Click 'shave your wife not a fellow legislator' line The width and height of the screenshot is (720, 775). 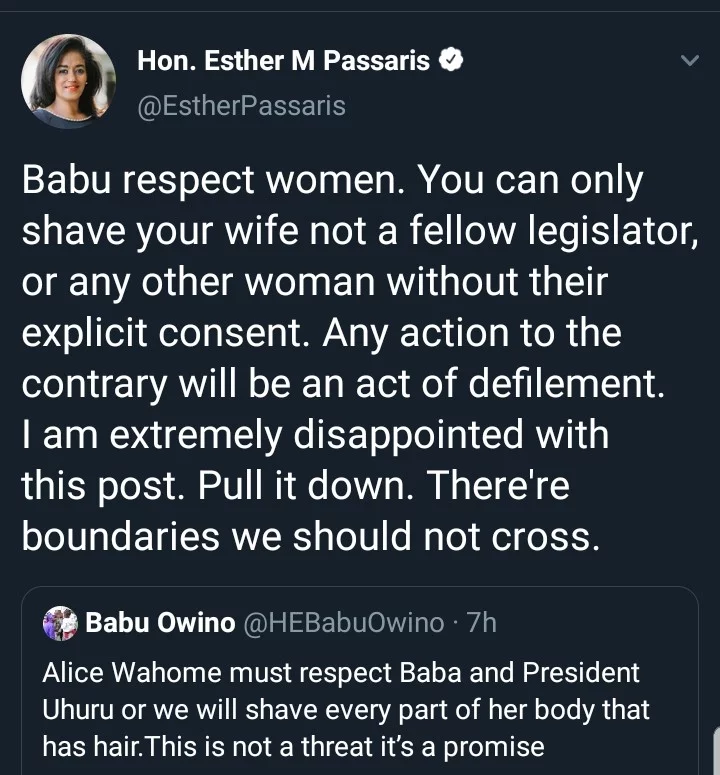point(358,232)
